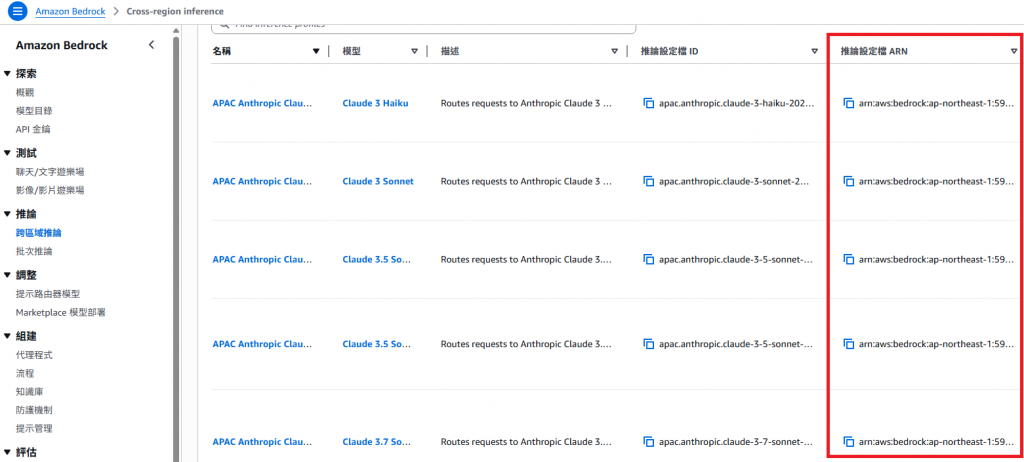Screen dimensions: 1024x462
Task: Collapse the Amazon Bedrock sidebar with the chevron
Action: (x=152, y=45)
